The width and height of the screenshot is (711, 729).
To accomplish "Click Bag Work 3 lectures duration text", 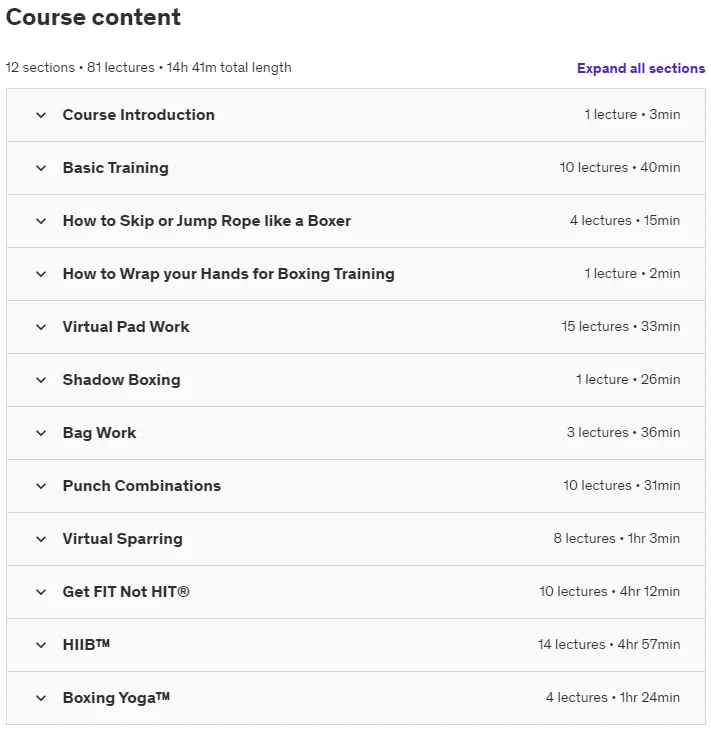I will pos(623,432).
